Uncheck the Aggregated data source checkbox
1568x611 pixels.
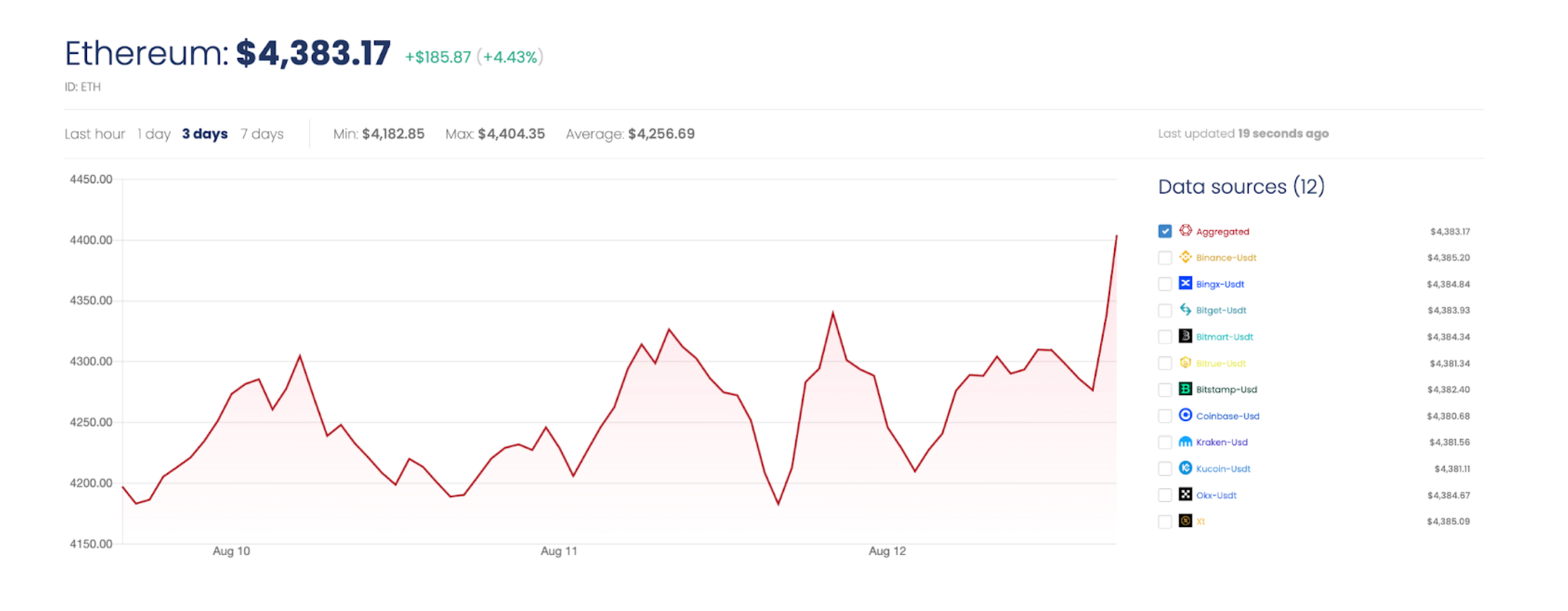1165,231
